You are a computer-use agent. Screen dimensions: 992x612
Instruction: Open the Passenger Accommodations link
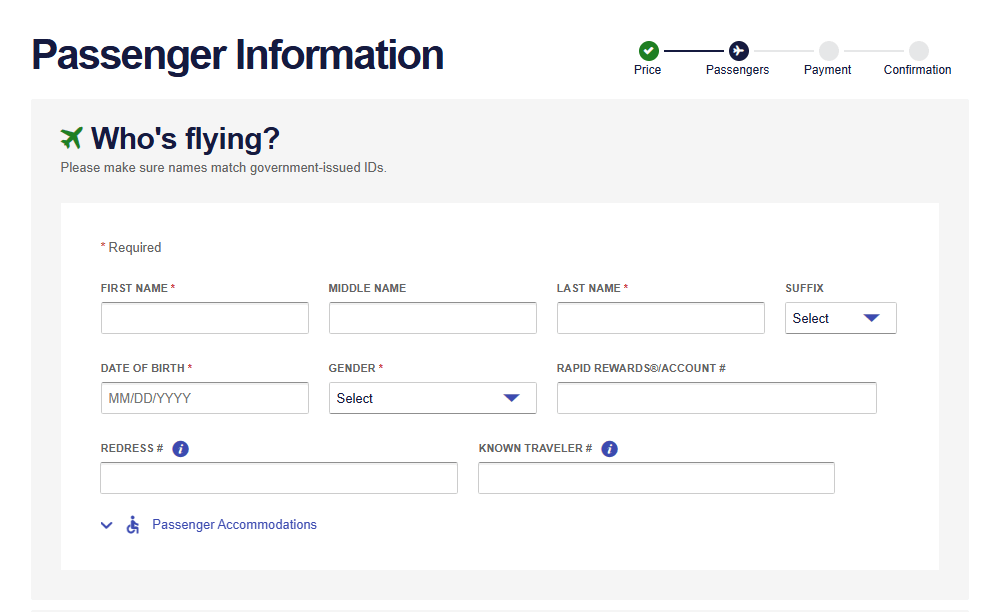234,525
